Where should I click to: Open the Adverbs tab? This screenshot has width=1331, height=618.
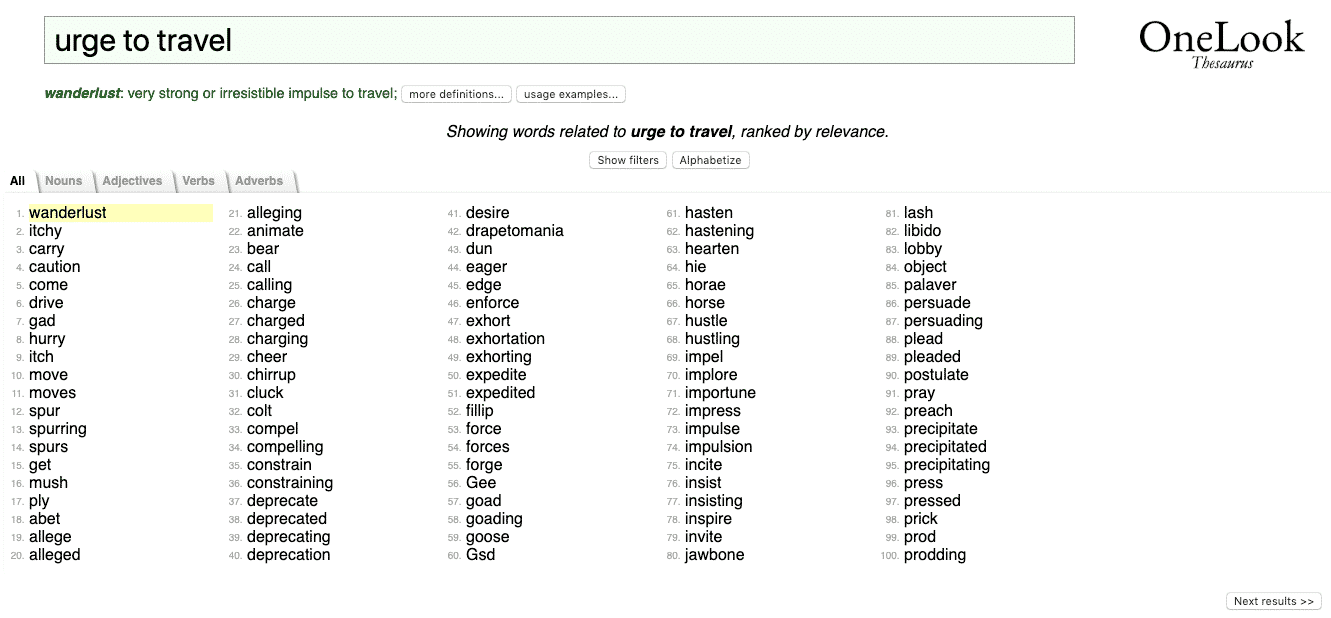[259, 181]
